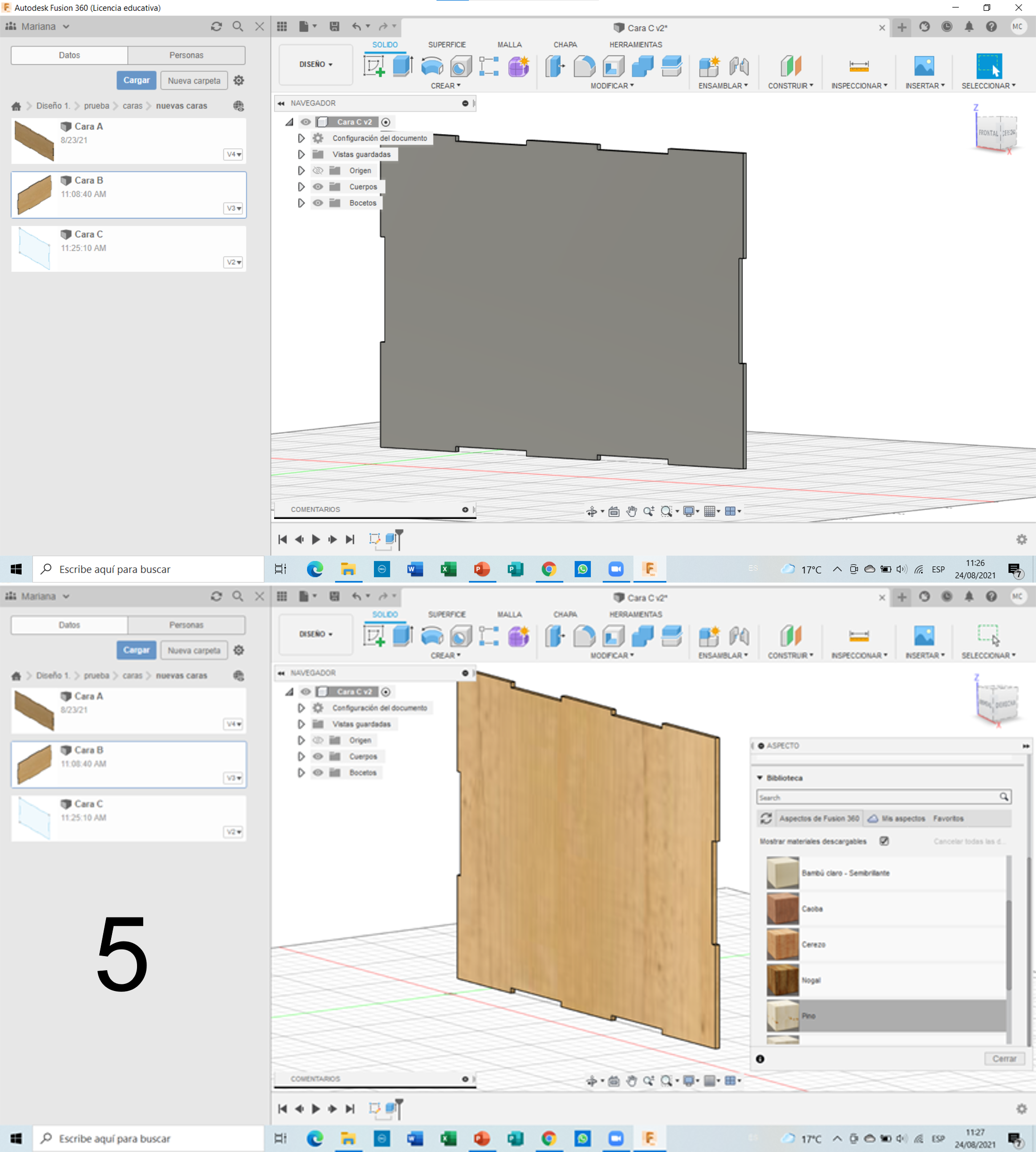Select the Caoba wood material swatch

[783, 909]
